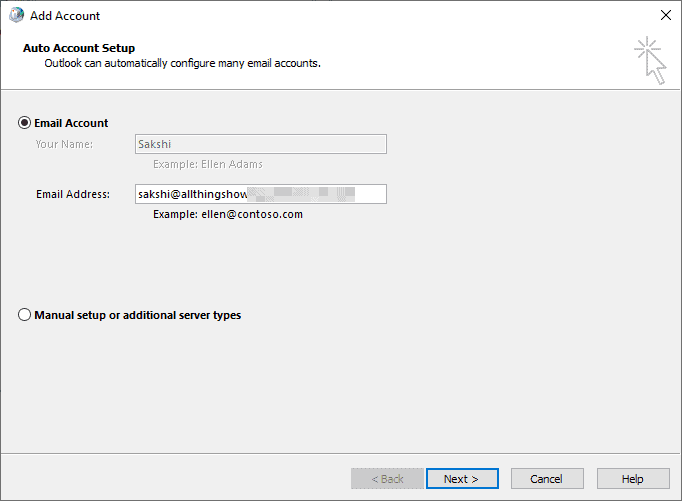
Task: Open Help for account setup
Action: [x=633, y=479]
